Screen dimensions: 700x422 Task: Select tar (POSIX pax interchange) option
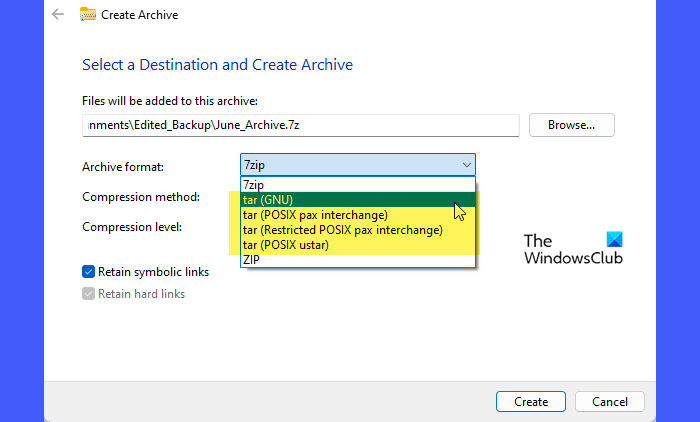315,214
